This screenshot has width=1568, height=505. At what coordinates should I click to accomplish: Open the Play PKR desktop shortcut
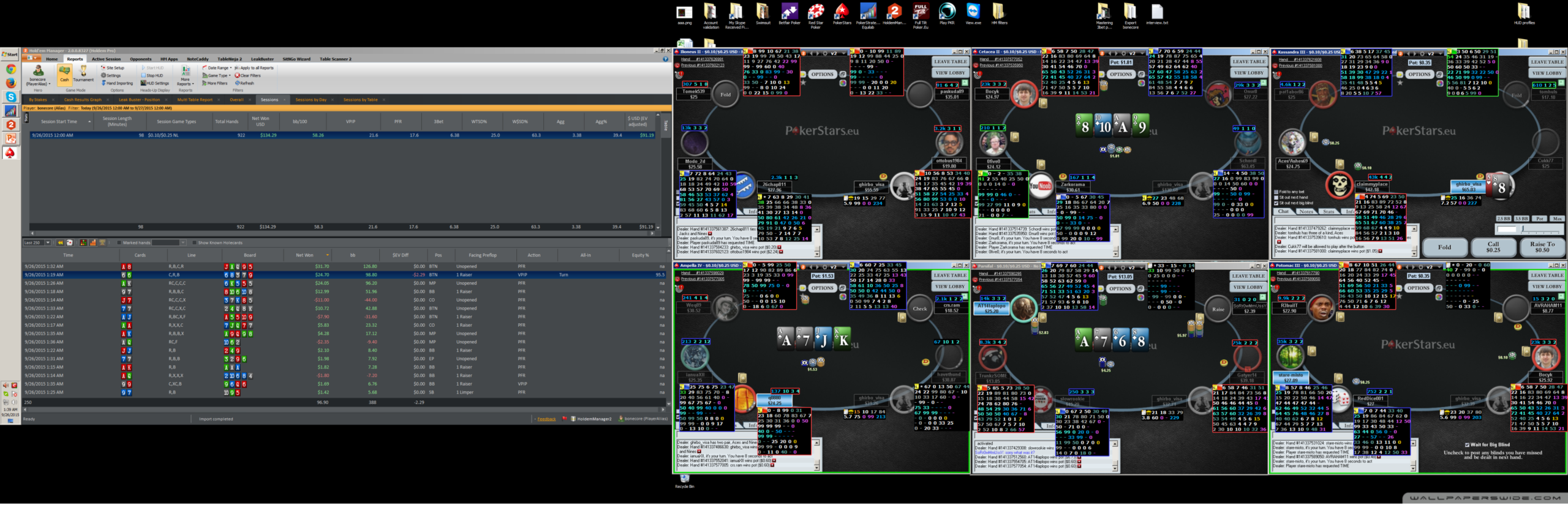(947, 15)
